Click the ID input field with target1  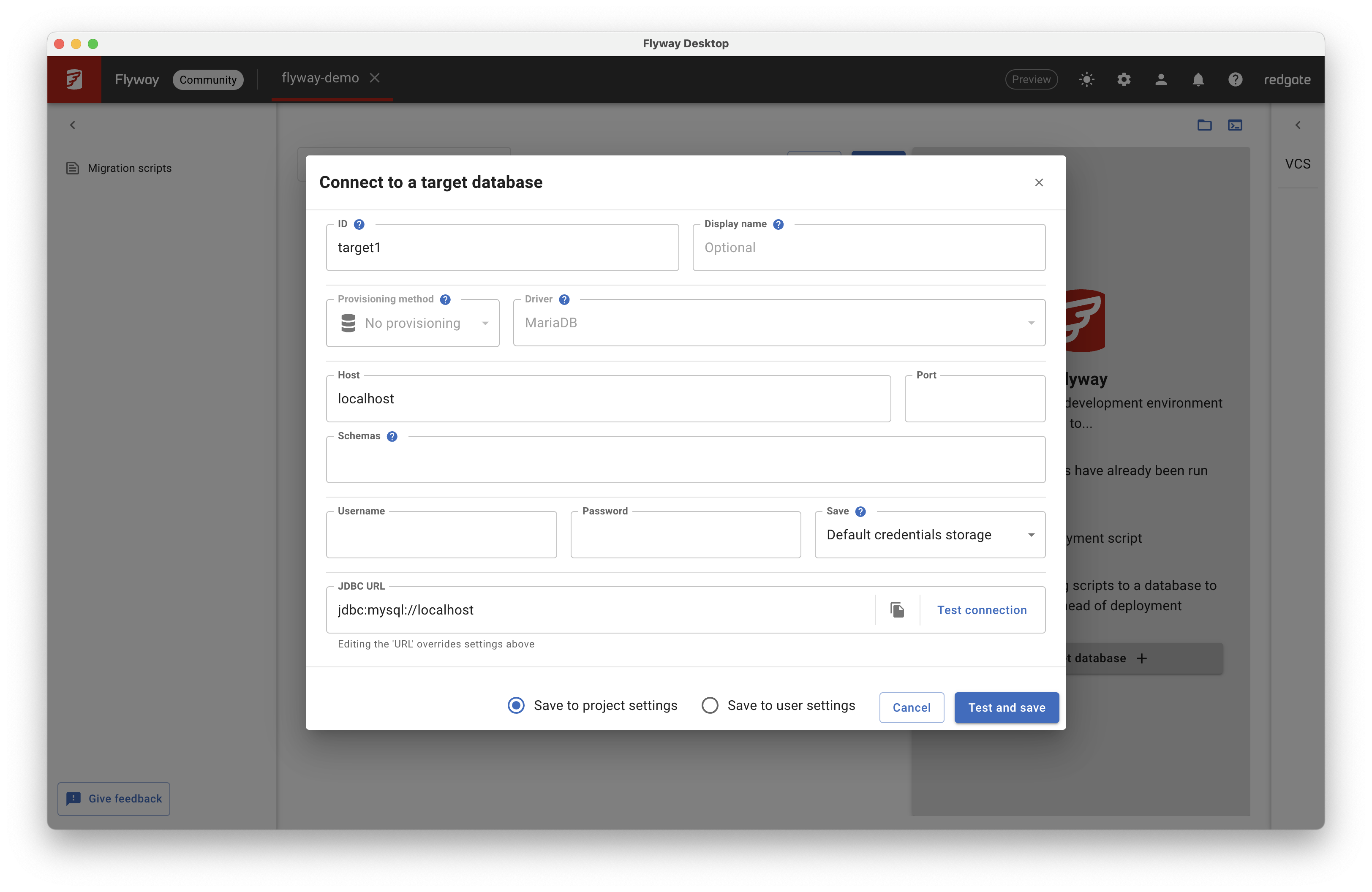[x=502, y=248]
